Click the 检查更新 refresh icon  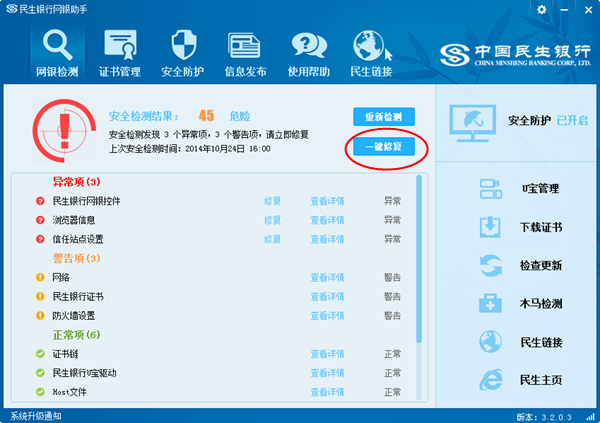491,266
